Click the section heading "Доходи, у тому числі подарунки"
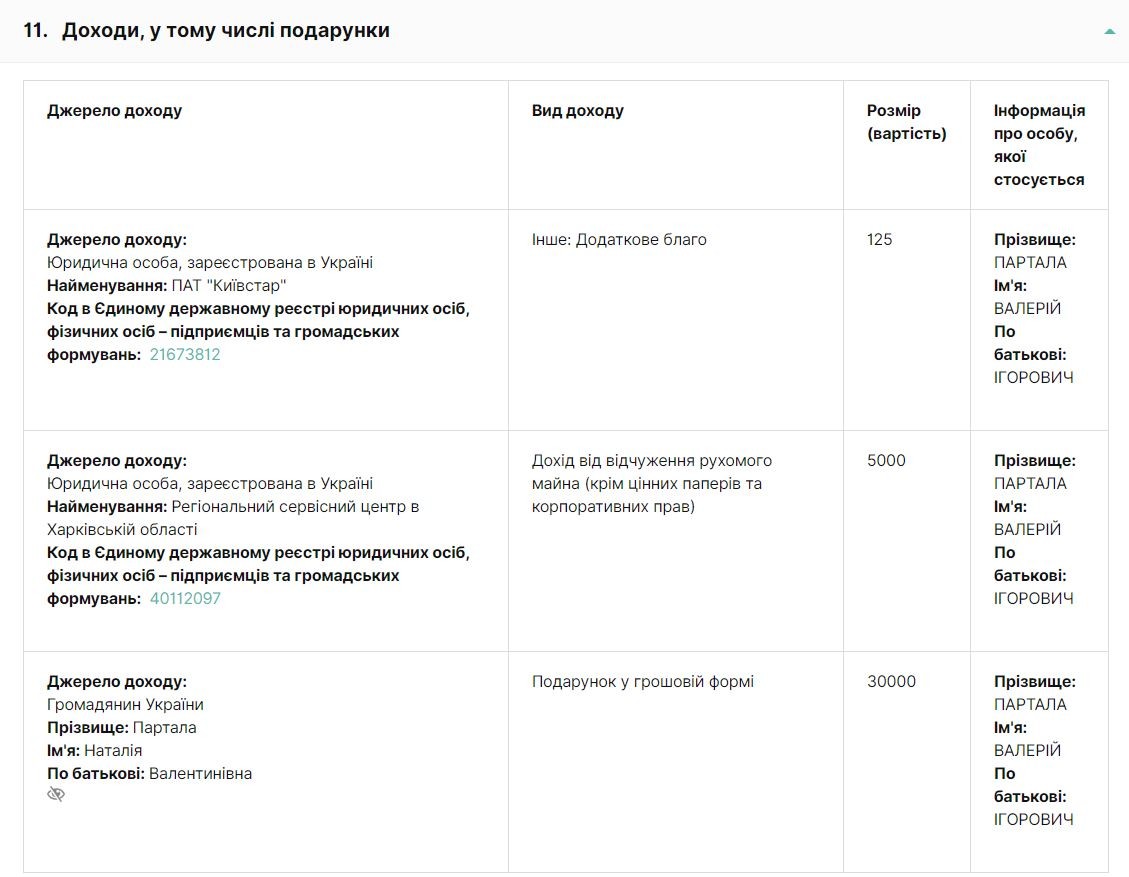 tap(225, 30)
